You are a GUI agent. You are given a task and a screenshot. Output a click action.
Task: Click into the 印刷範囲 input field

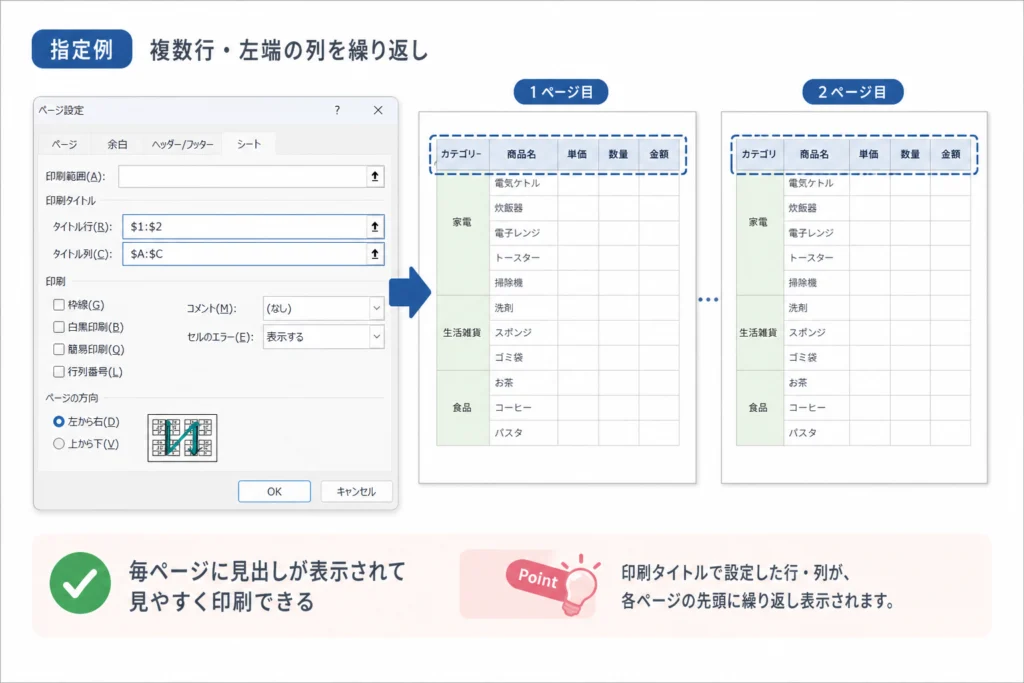click(x=242, y=176)
